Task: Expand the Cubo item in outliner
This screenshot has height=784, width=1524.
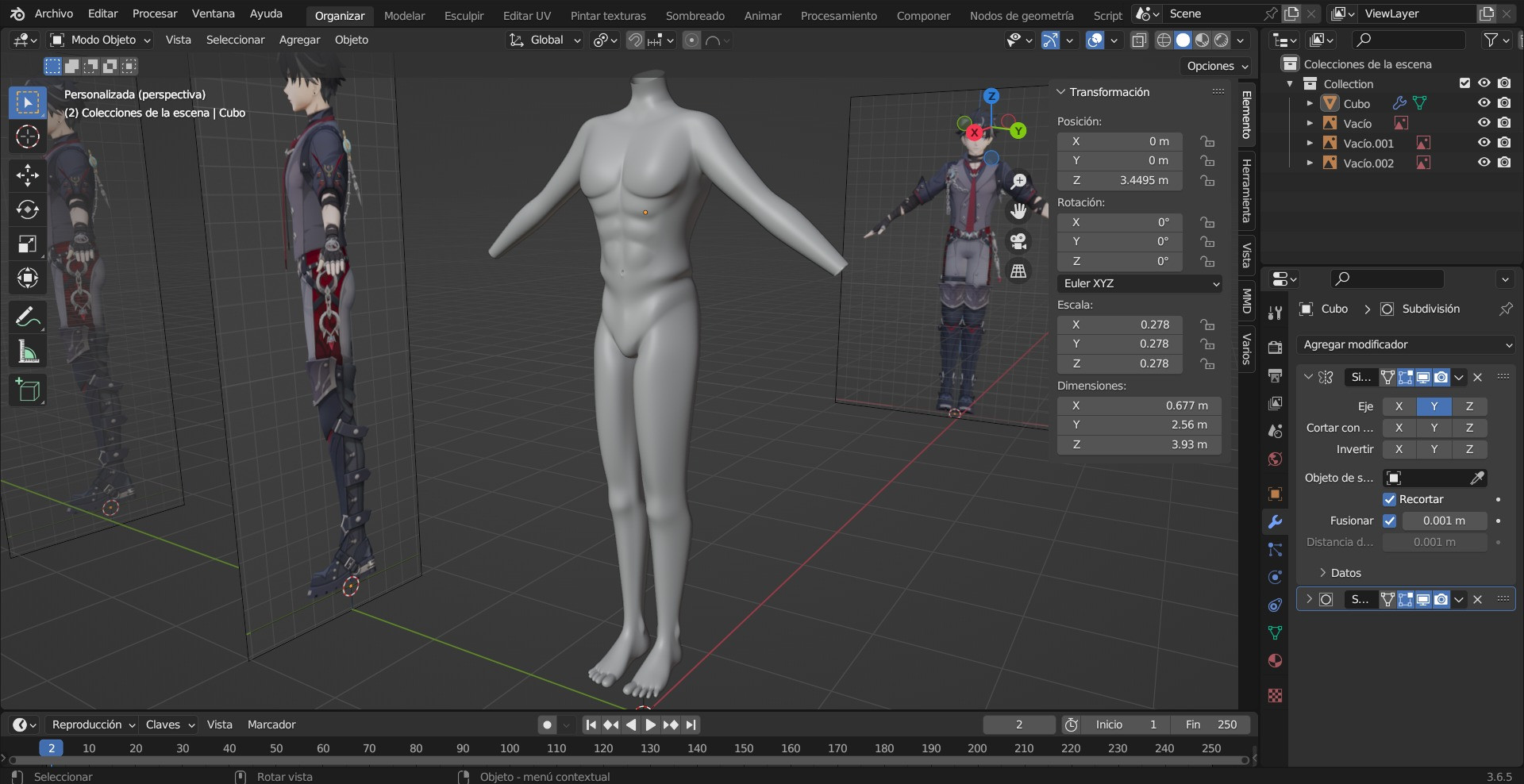Action: click(x=1310, y=103)
